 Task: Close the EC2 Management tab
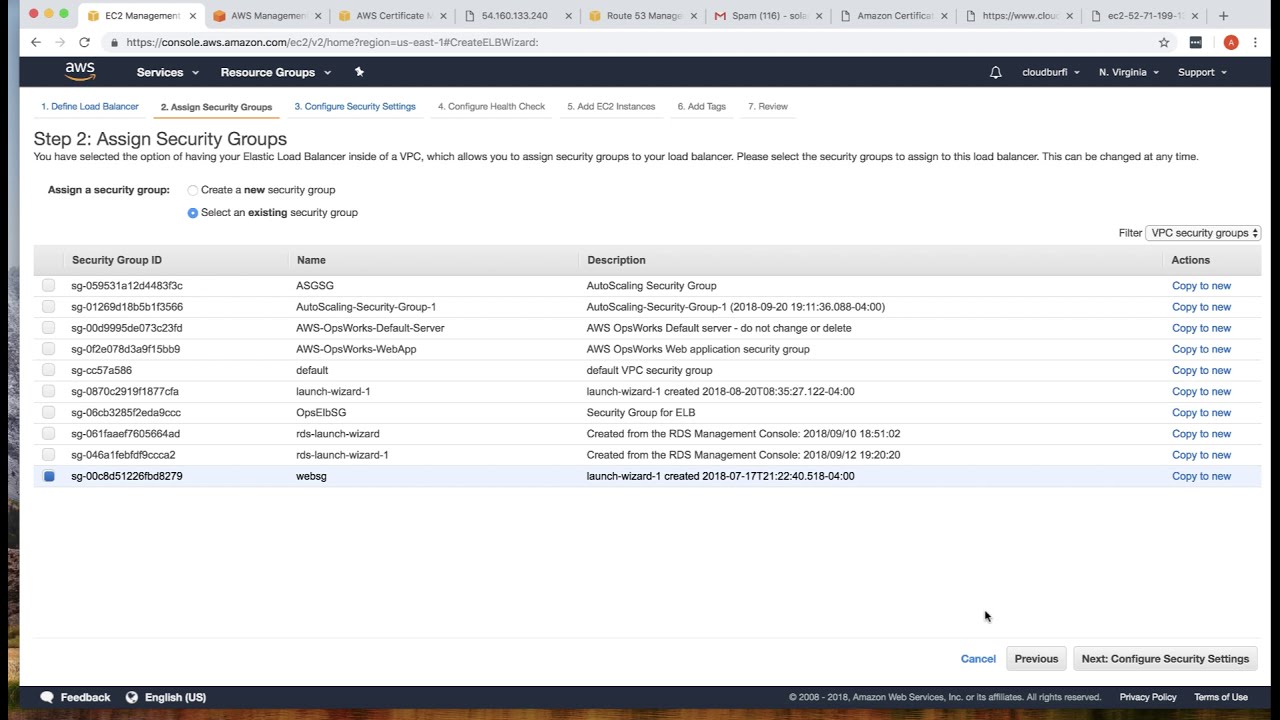tap(193, 16)
